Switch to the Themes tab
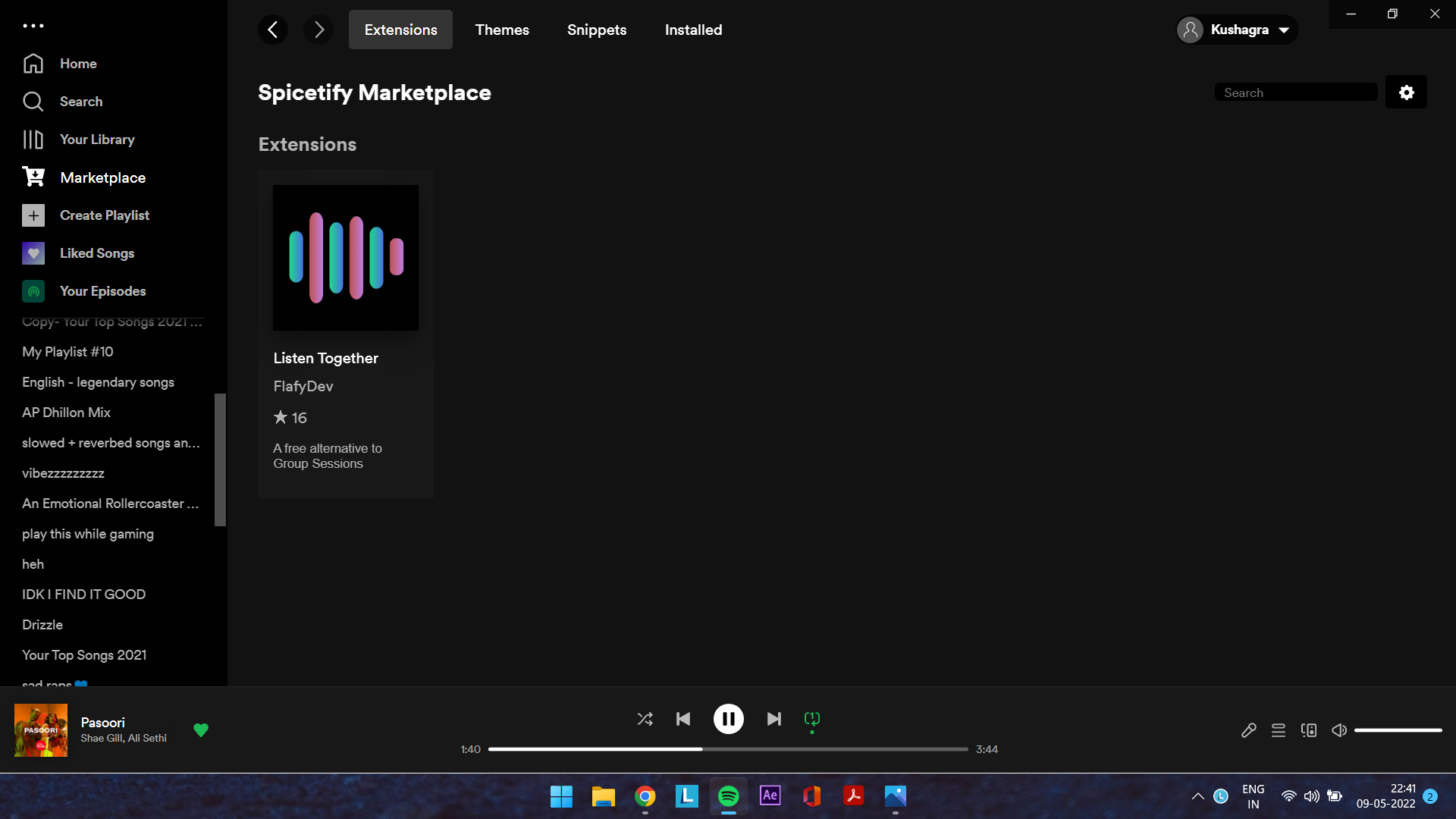This screenshot has width=1456, height=819. [502, 30]
